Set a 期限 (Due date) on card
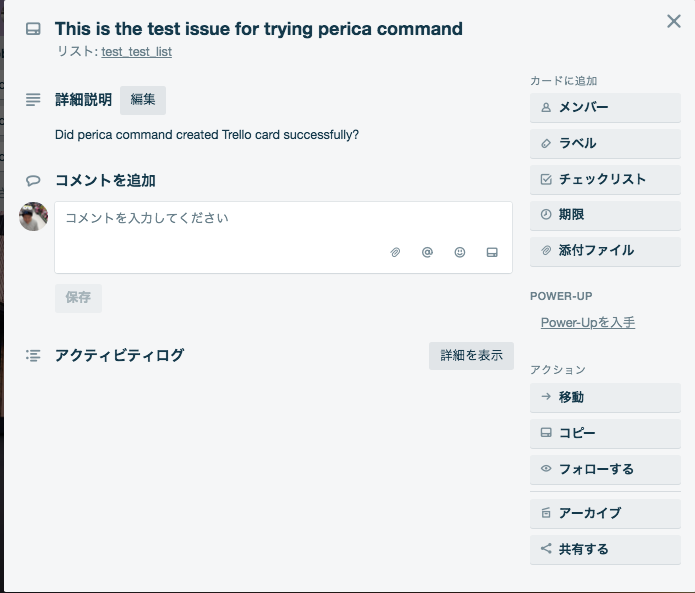This screenshot has width=695, height=593. 605,215
